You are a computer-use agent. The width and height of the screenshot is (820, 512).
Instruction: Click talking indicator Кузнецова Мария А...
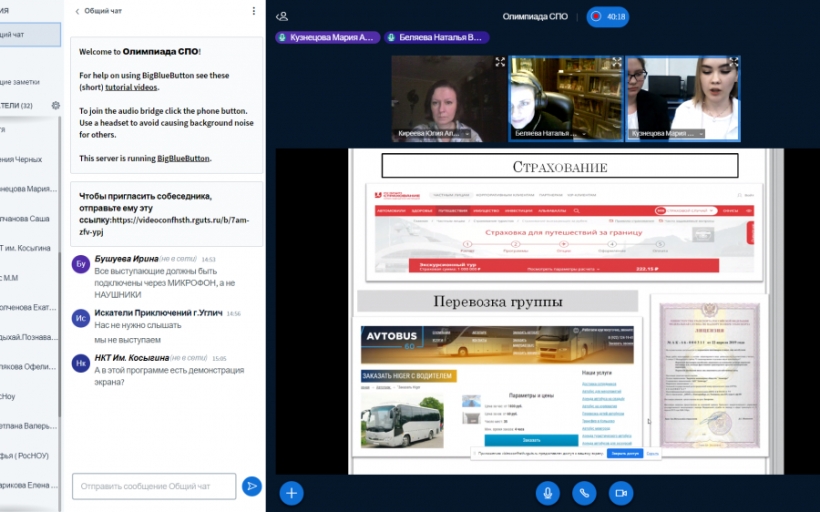click(x=327, y=37)
